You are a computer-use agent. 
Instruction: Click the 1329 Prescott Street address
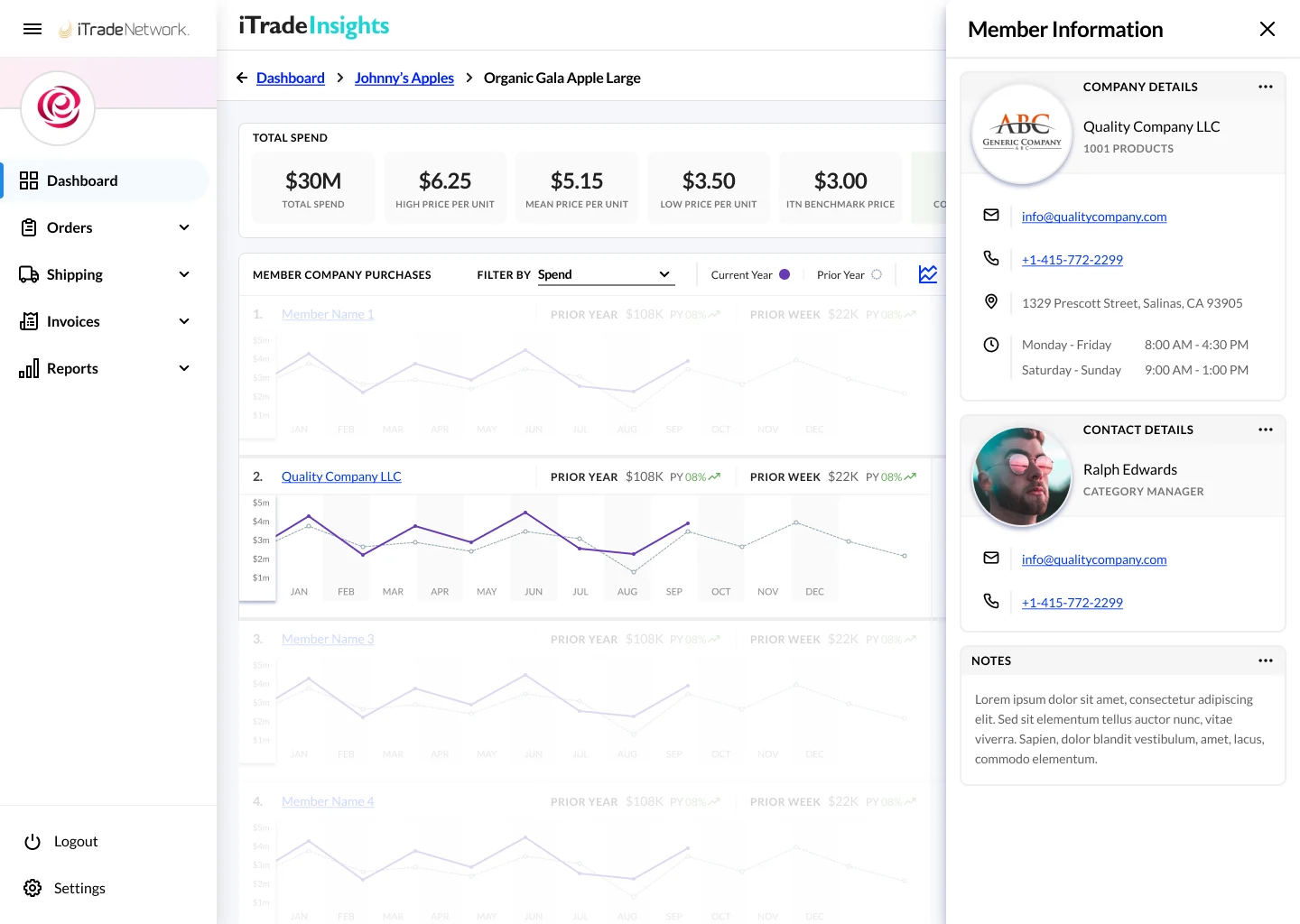1132,303
